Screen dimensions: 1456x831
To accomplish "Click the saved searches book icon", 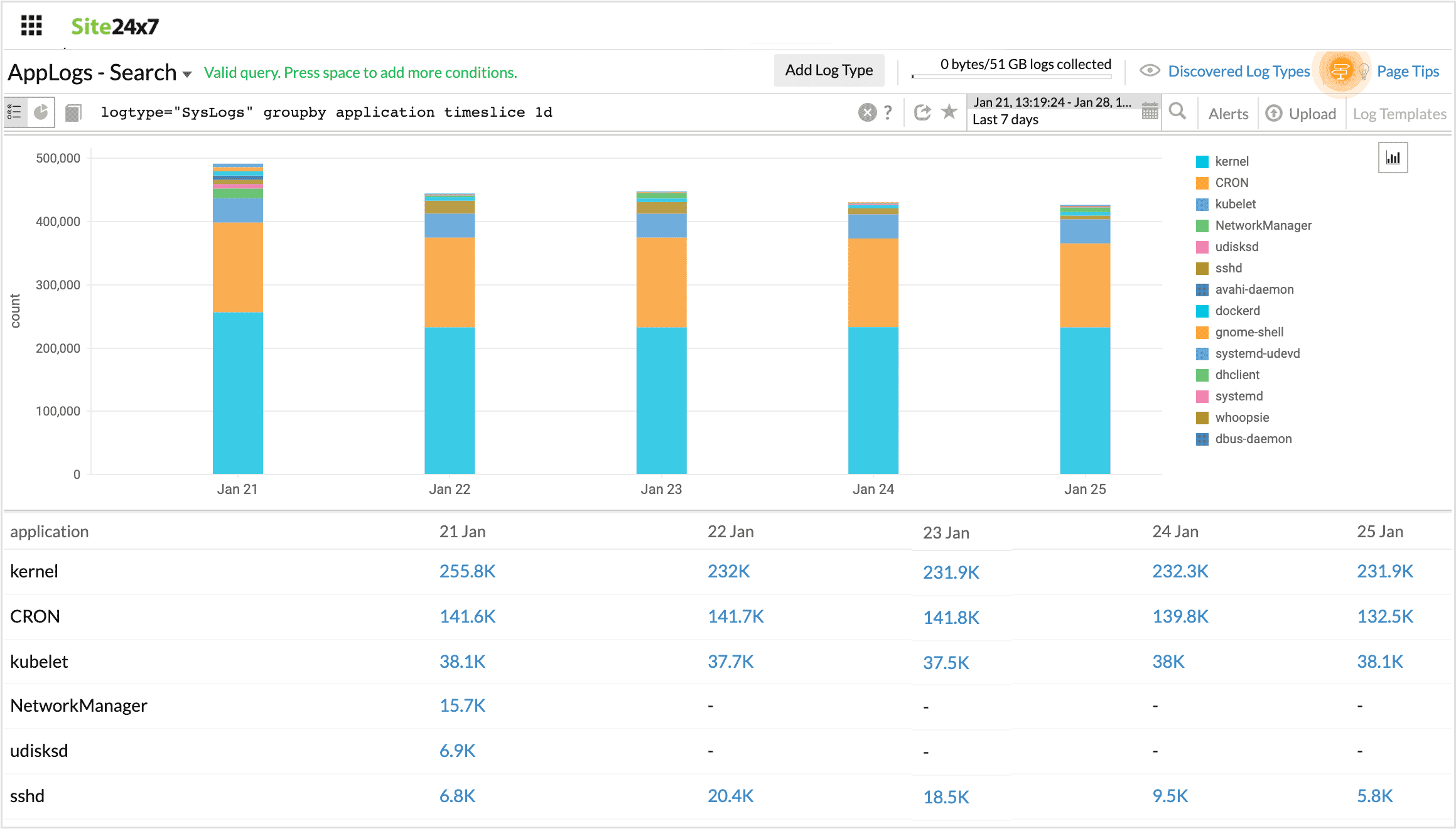I will 73,113.
